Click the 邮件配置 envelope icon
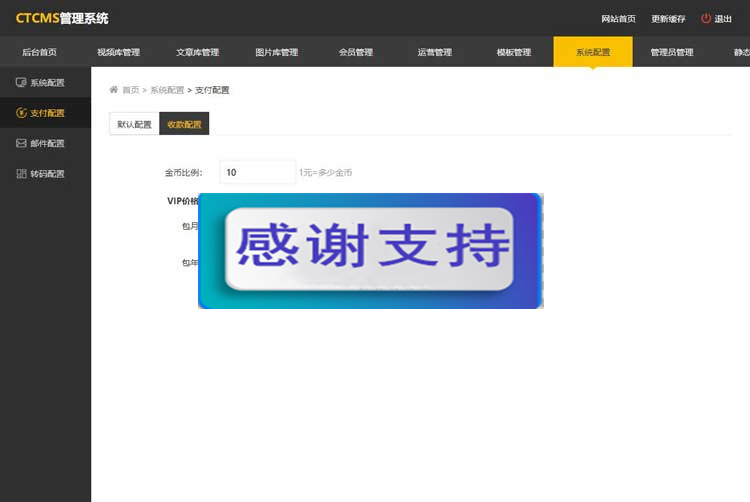The image size is (750, 502). 21,143
